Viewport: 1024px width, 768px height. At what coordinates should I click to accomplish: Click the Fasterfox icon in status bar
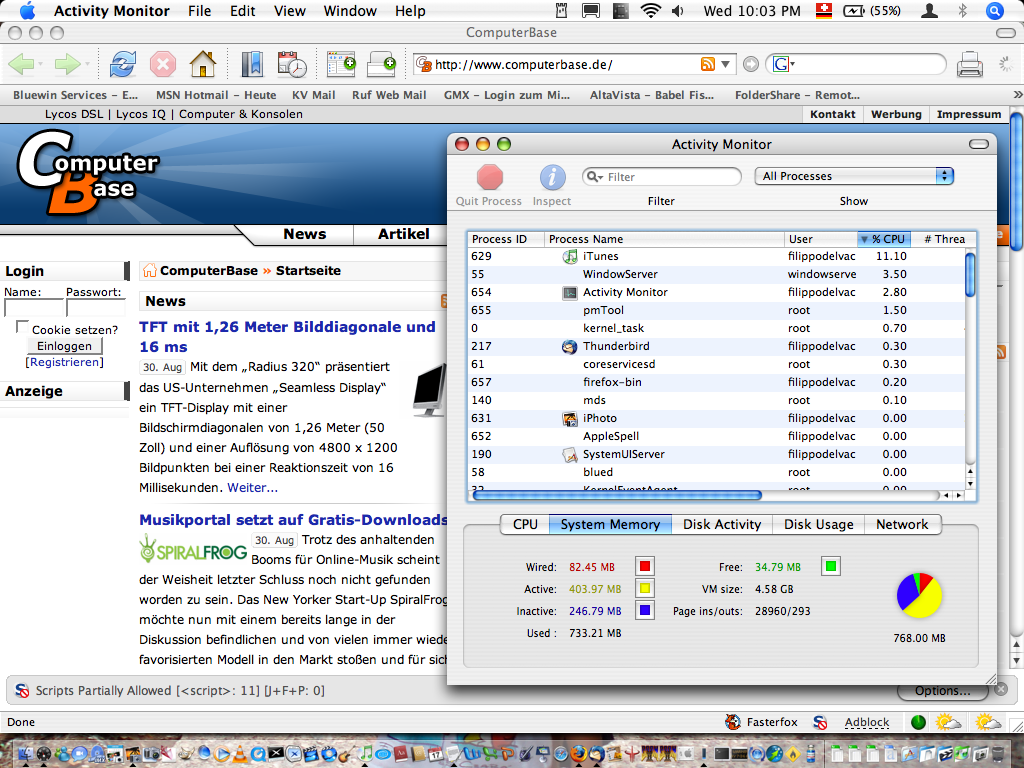733,722
